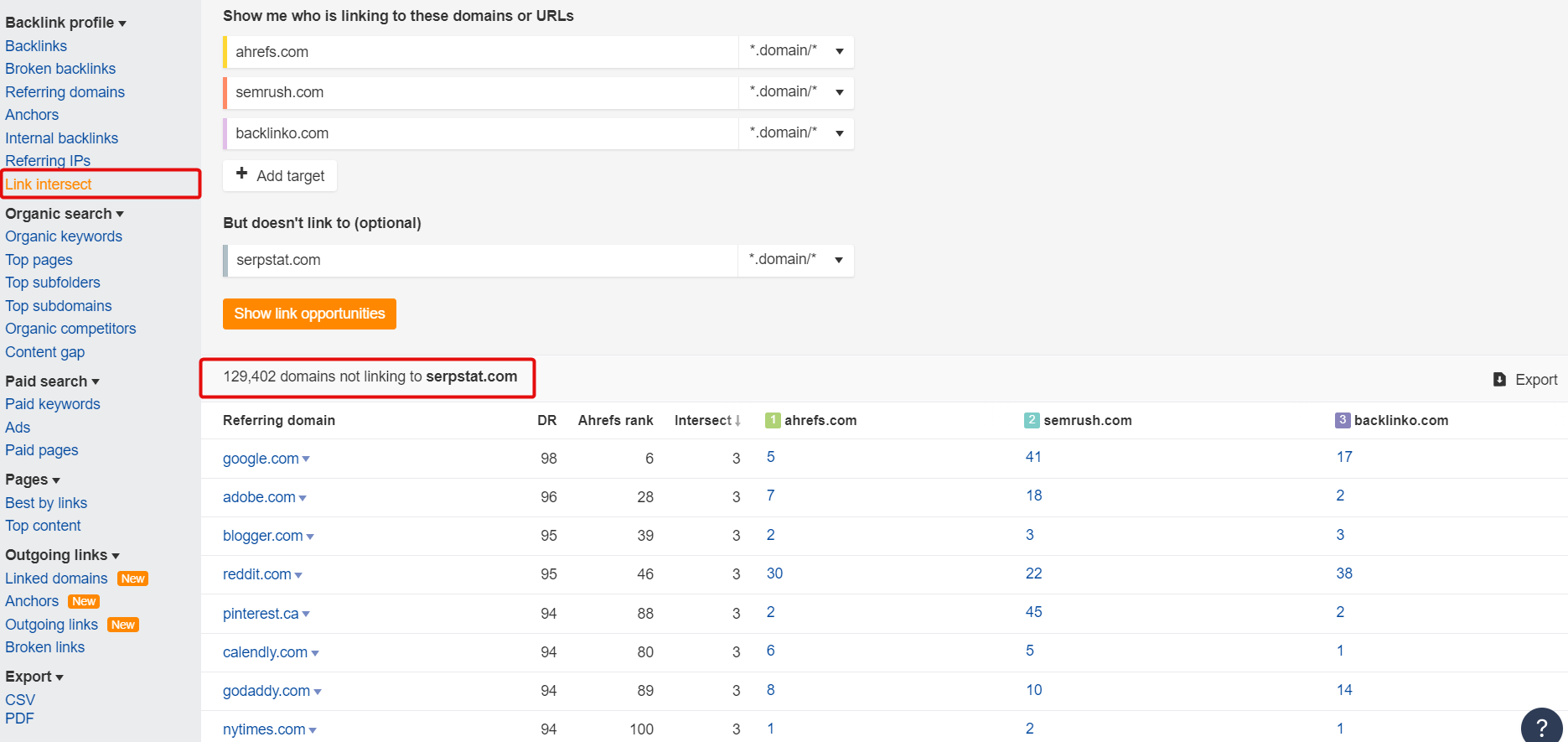Open Broken backlinks report
This screenshot has height=742, width=1568.
point(60,69)
